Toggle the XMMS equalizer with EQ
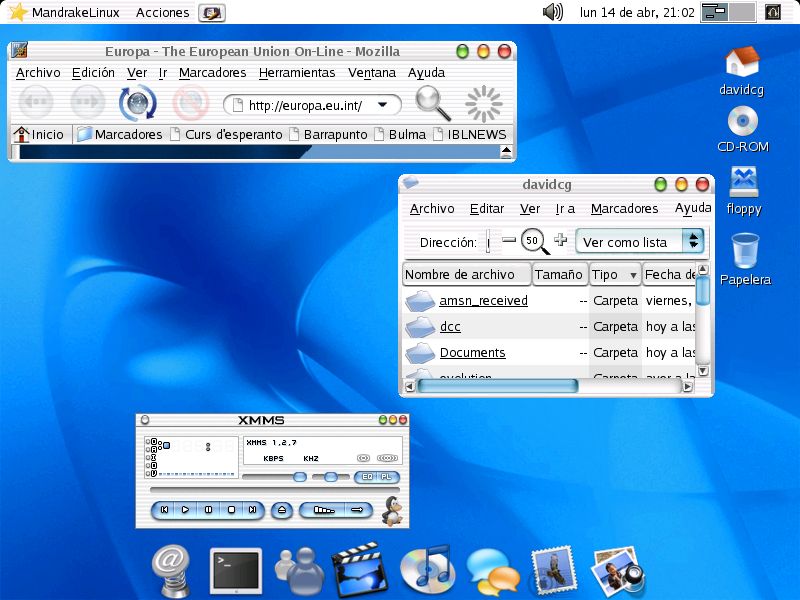Image resolution: width=800 pixels, height=600 pixels. tap(367, 477)
